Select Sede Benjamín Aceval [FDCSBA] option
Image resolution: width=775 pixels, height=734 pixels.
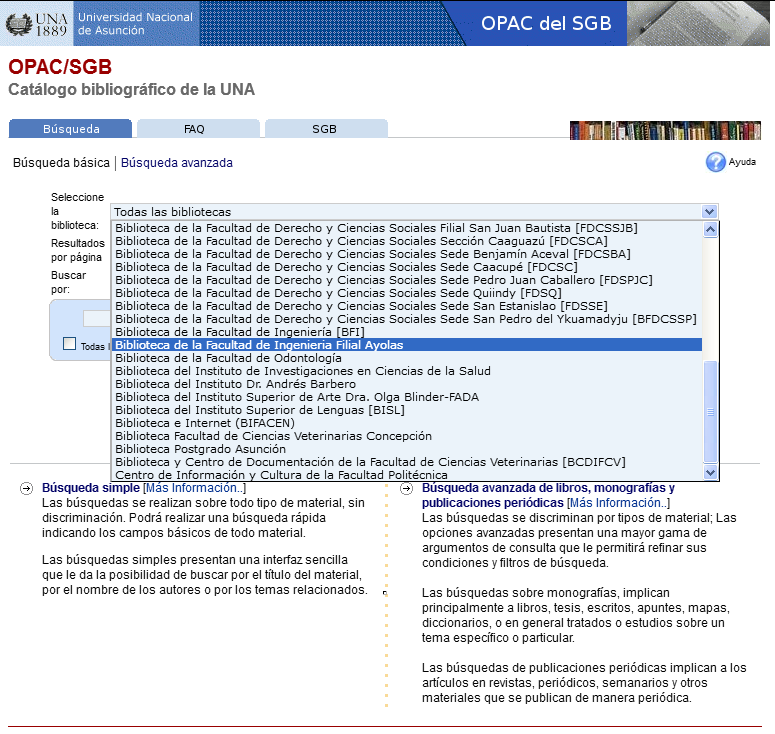point(406,254)
